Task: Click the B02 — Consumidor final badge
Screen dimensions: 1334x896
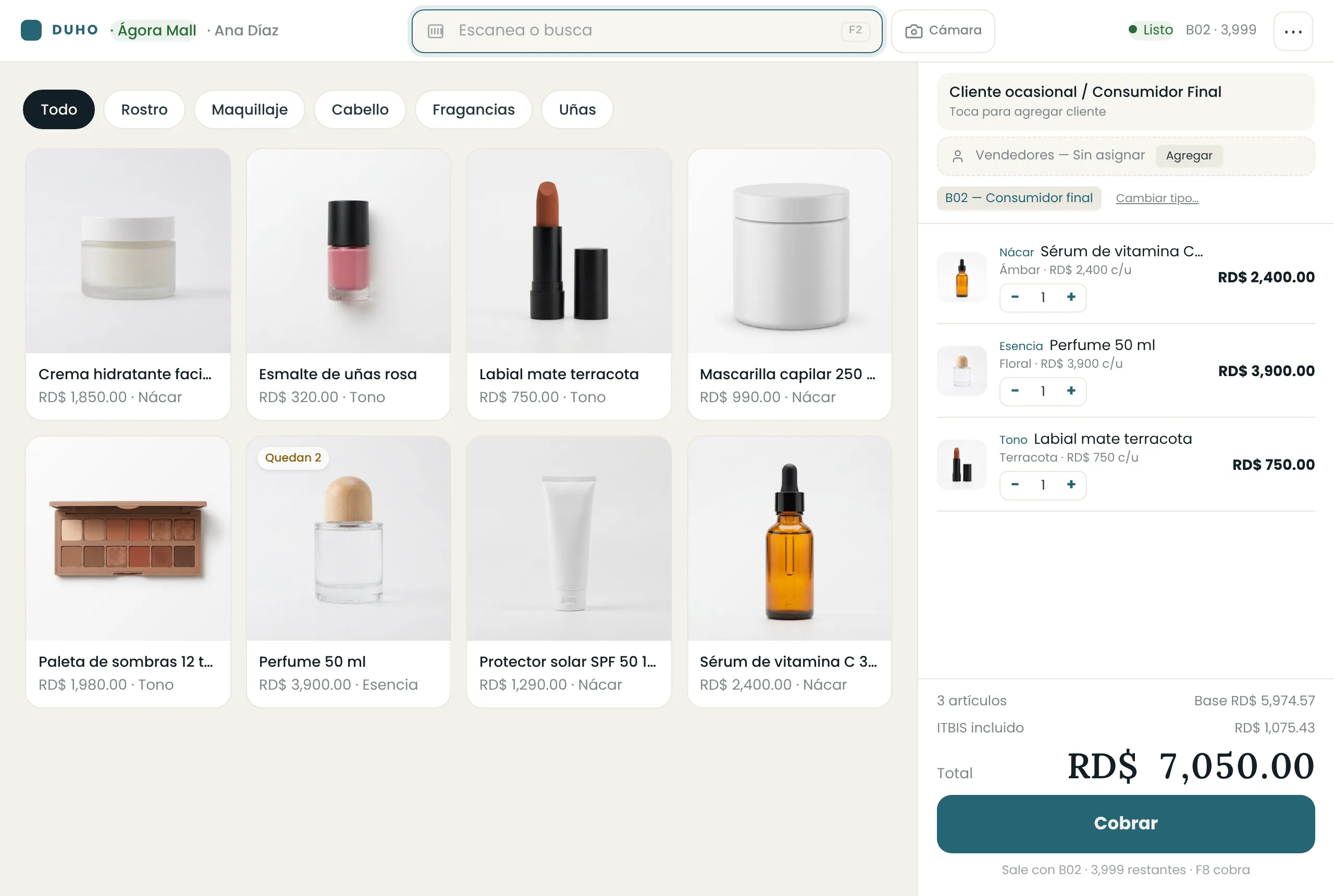Action: point(1019,198)
